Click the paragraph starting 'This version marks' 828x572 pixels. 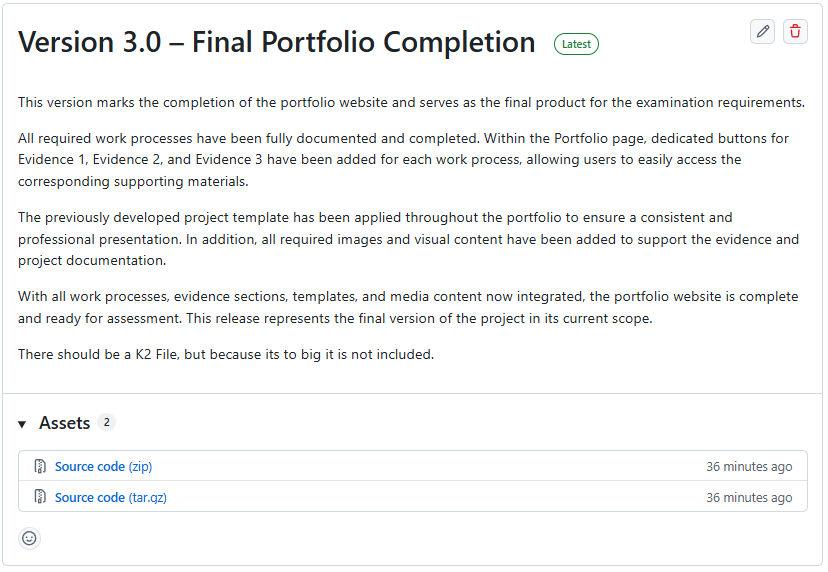[x=411, y=102]
